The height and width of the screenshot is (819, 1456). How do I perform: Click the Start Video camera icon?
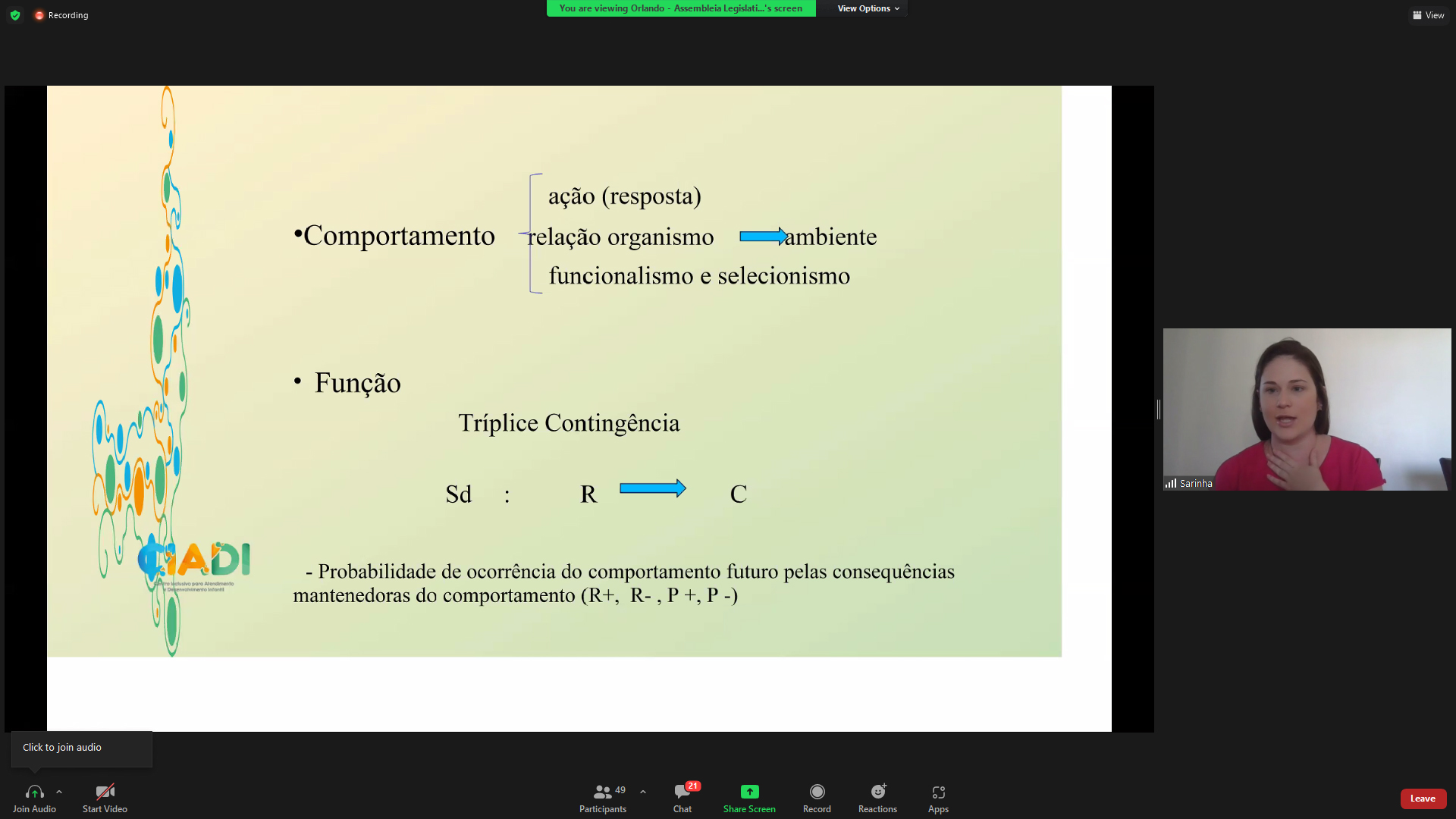[105, 792]
